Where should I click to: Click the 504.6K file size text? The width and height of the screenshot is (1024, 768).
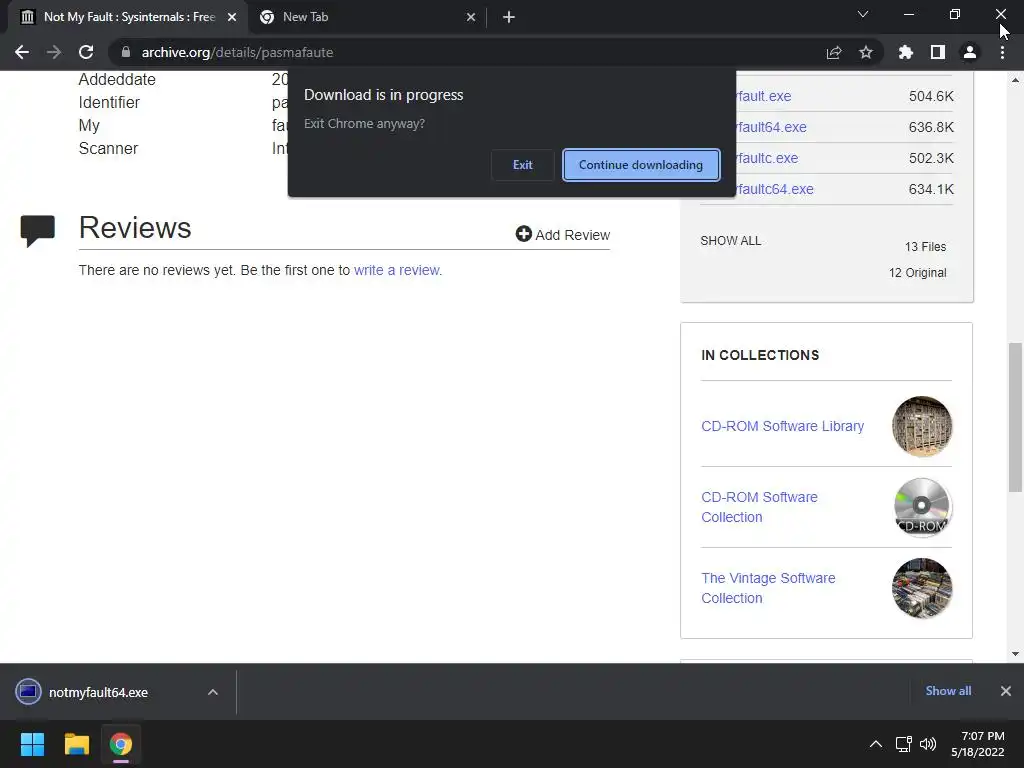point(931,96)
